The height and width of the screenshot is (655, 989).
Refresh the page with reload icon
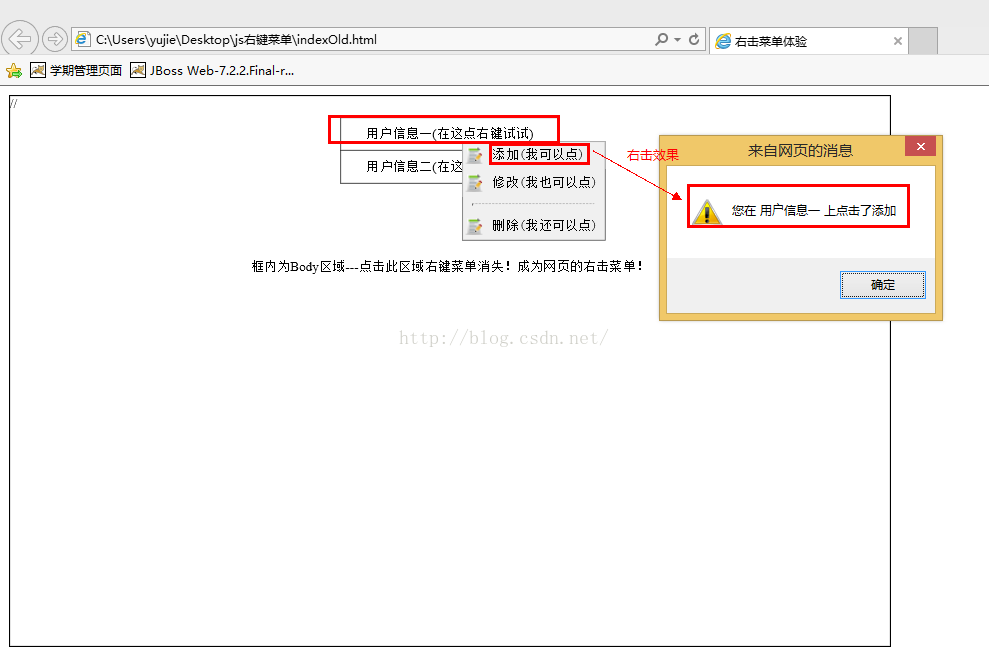click(x=694, y=39)
